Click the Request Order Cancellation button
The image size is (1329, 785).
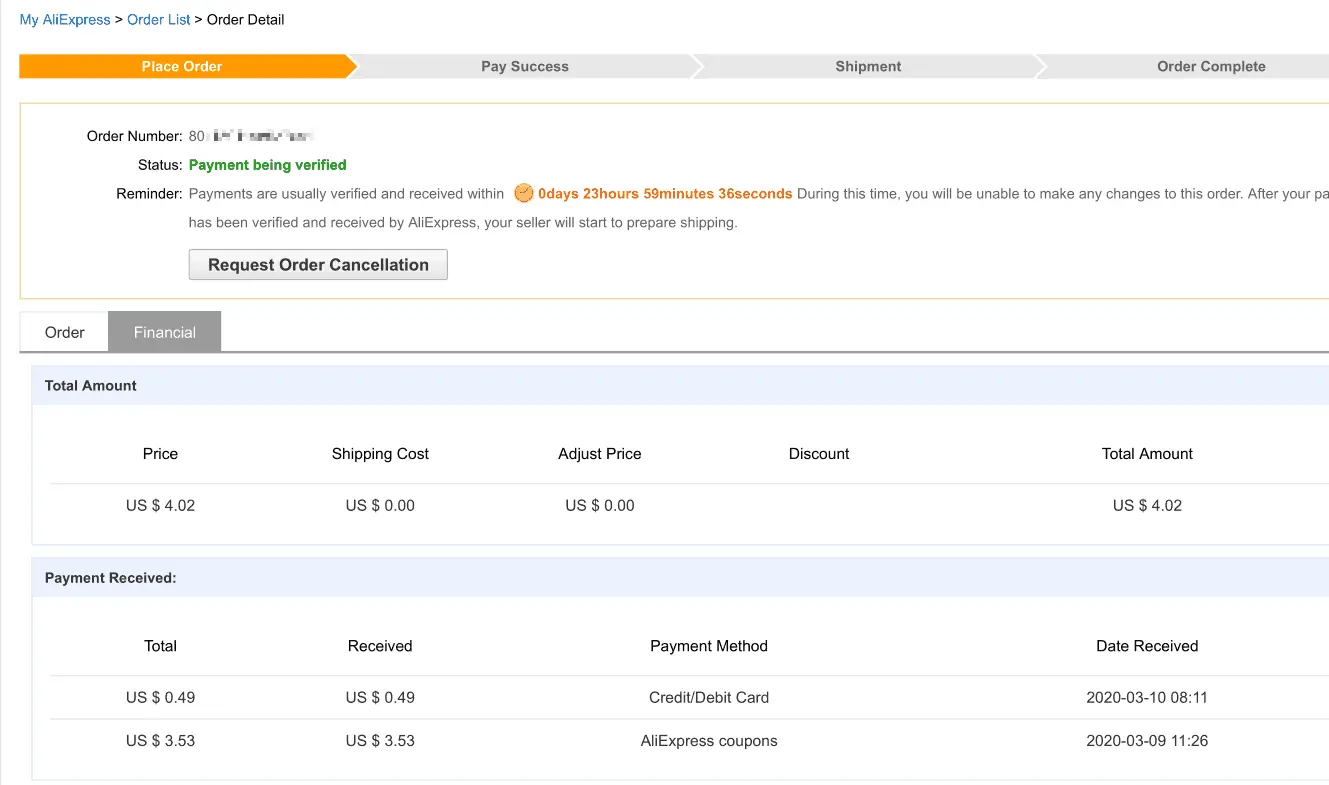pyautogui.click(x=318, y=265)
